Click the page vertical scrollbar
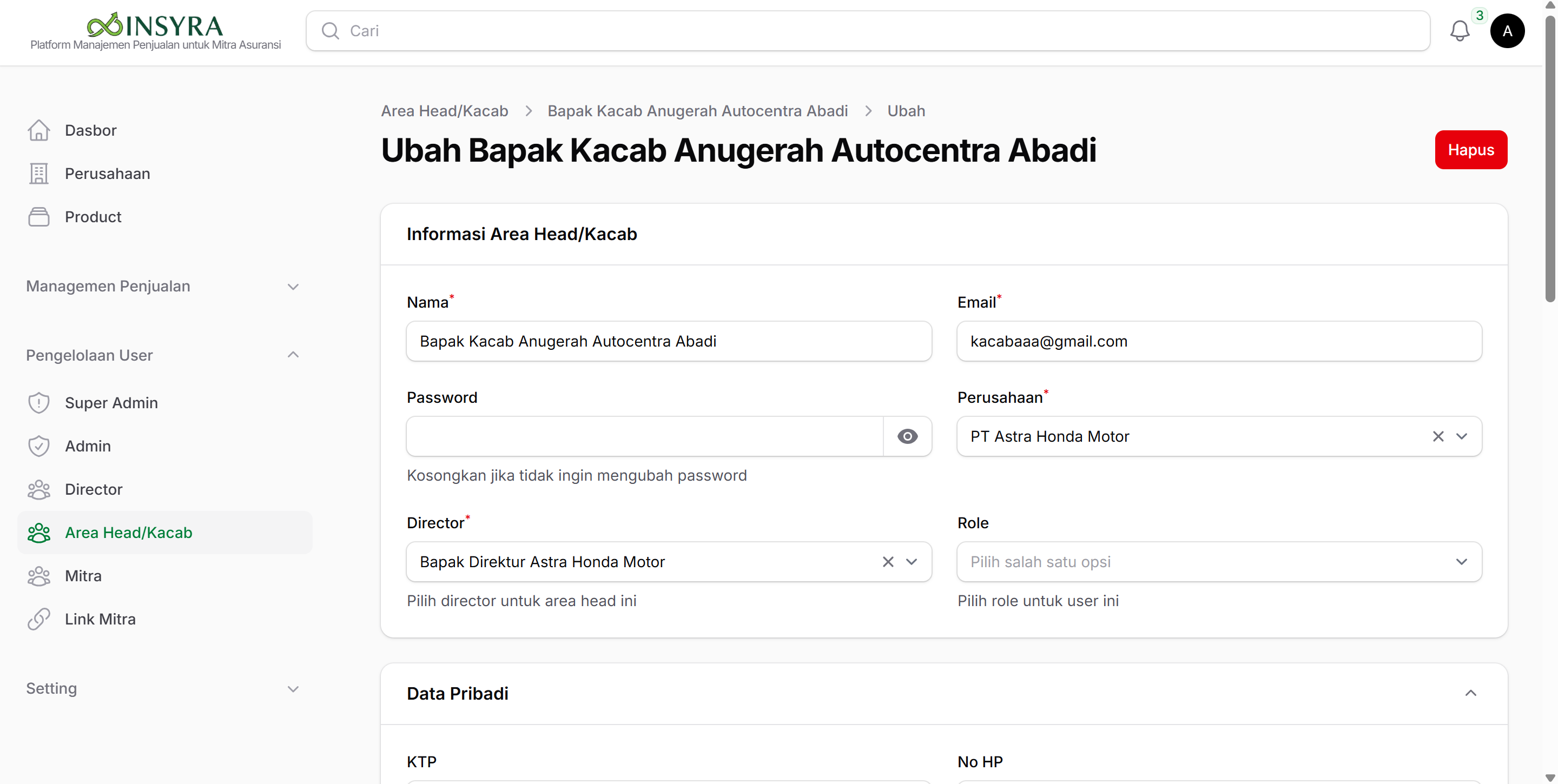The width and height of the screenshot is (1558, 784). point(1550,158)
